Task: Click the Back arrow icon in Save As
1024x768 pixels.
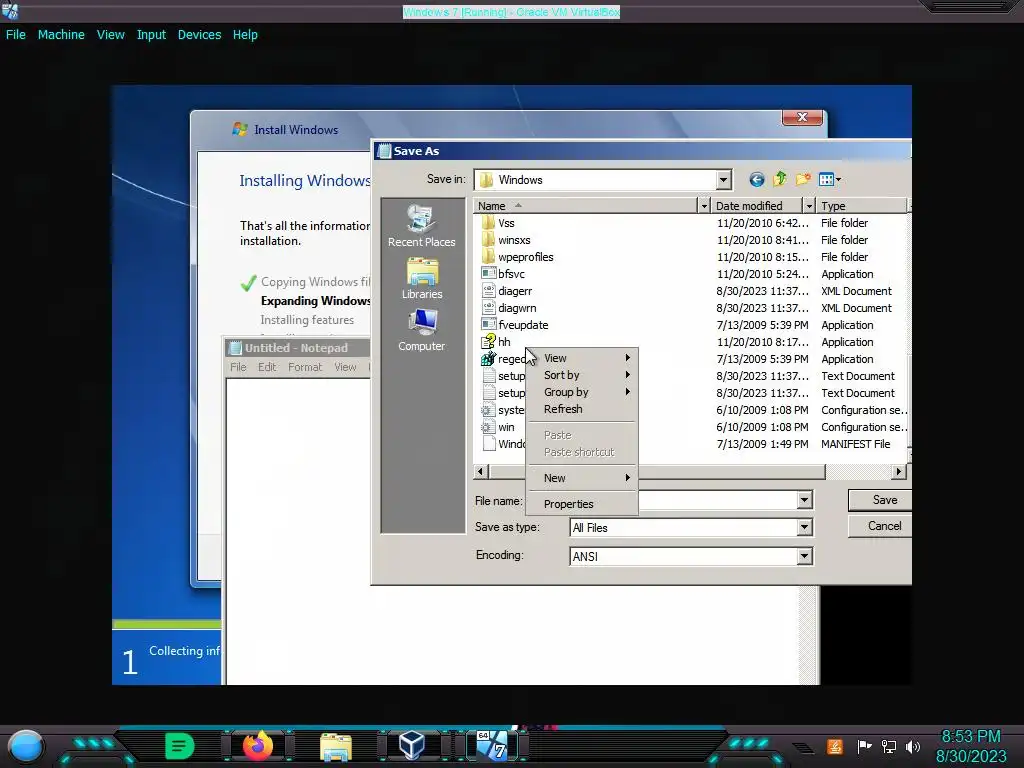Action: click(756, 180)
